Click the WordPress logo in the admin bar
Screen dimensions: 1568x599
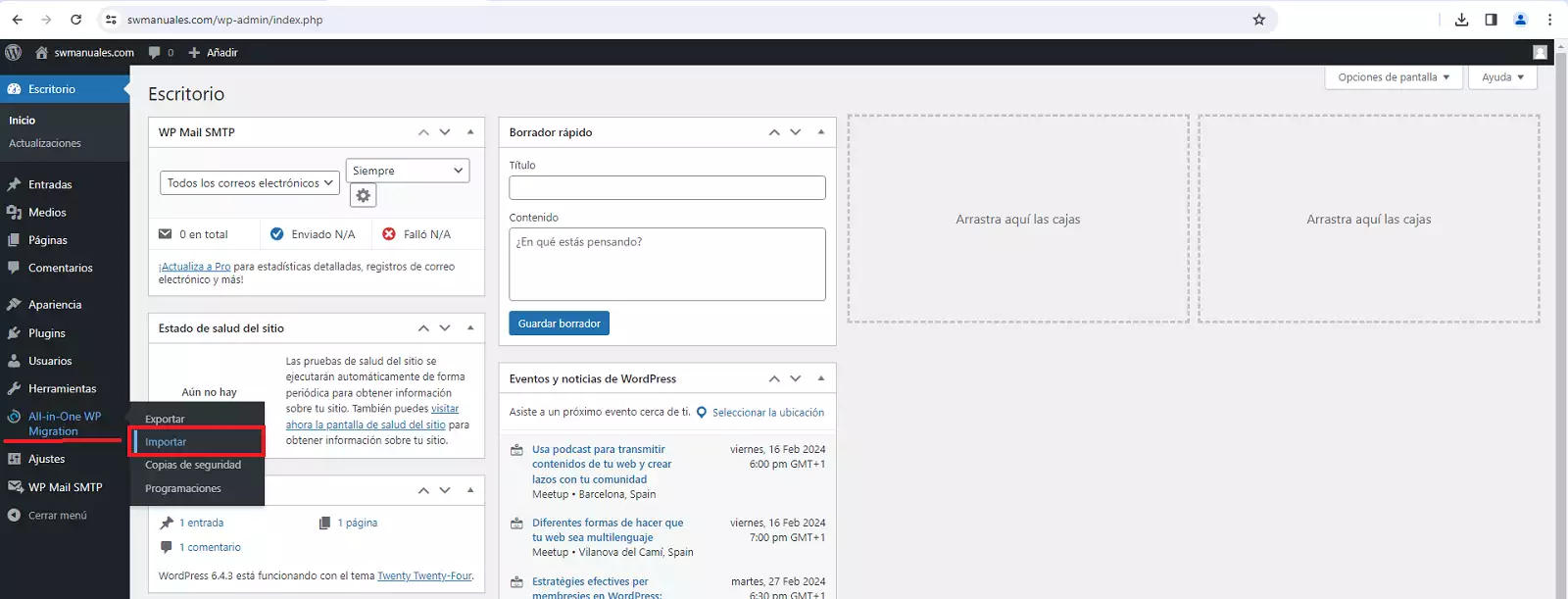pos(14,52)
